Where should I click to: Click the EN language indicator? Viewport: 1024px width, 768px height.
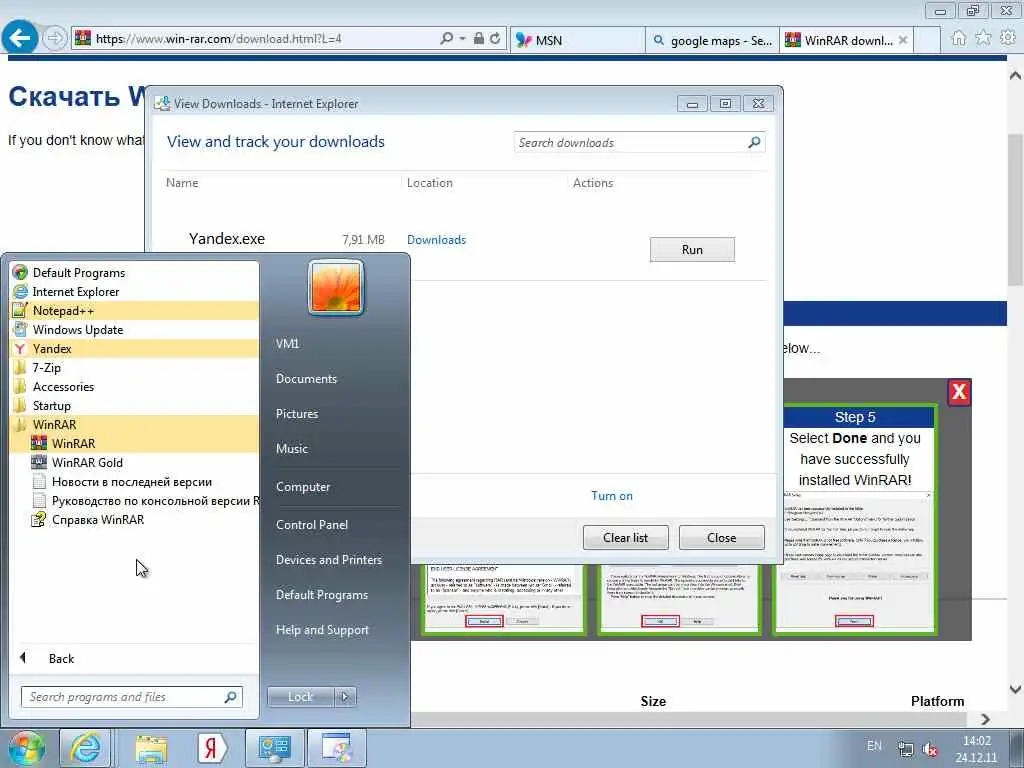(x=874, y=746)
